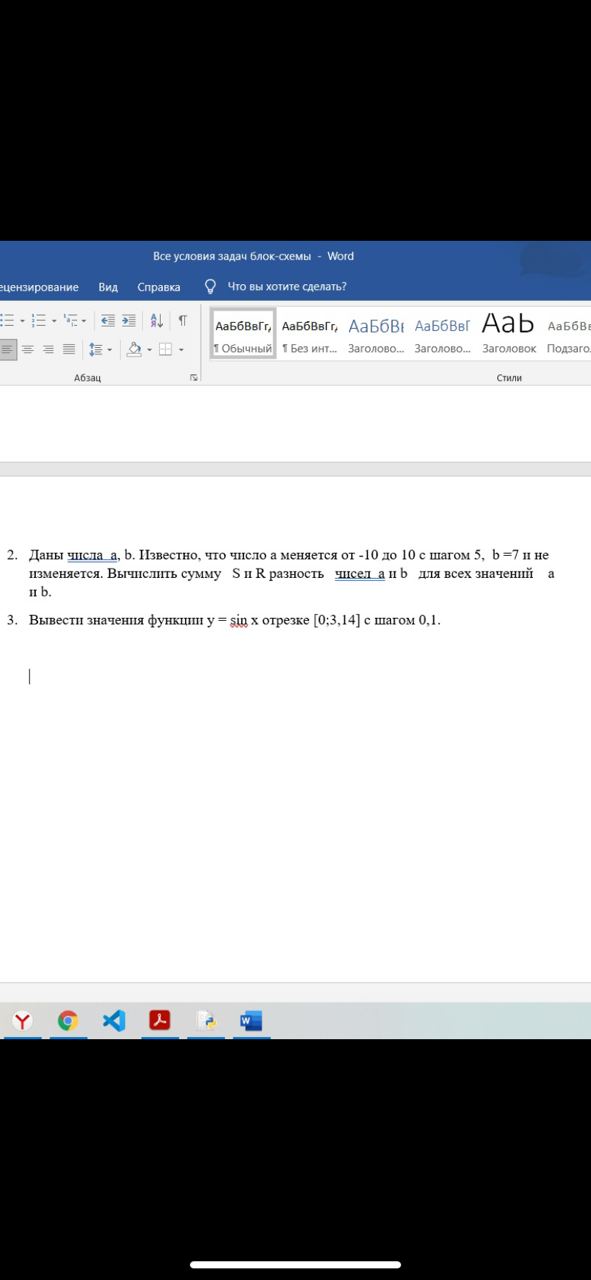Image resolution: width=591 pixels, height=1280 pixels.
Task: Click the word "sin" in item 3
Action: (x=238, y=620)
